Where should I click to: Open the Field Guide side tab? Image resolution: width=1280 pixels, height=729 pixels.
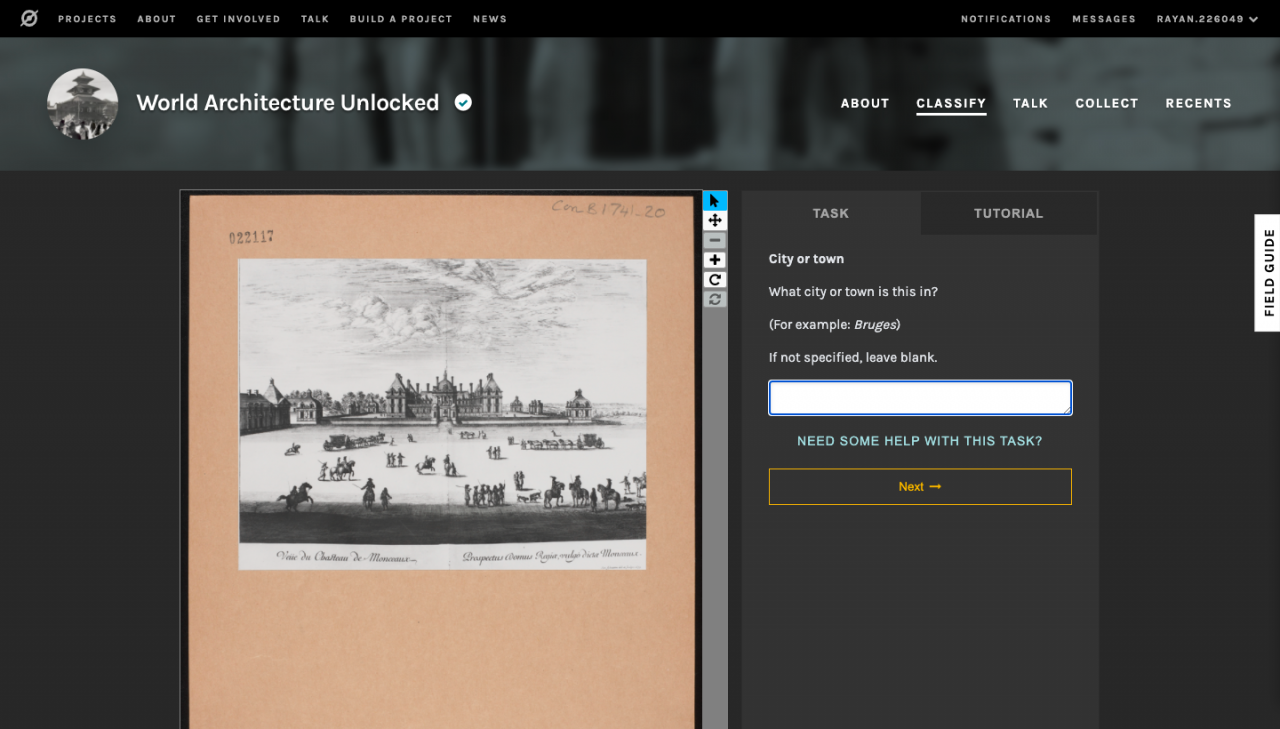(1268, 272)
